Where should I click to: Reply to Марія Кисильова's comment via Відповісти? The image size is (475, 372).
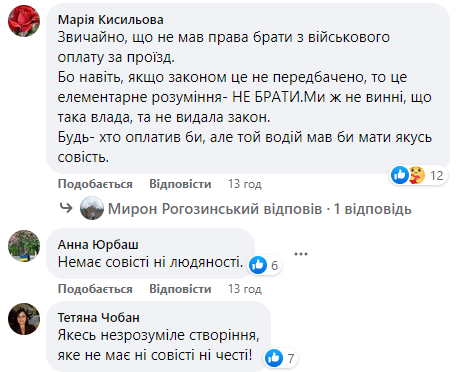[x=180, y=184]
